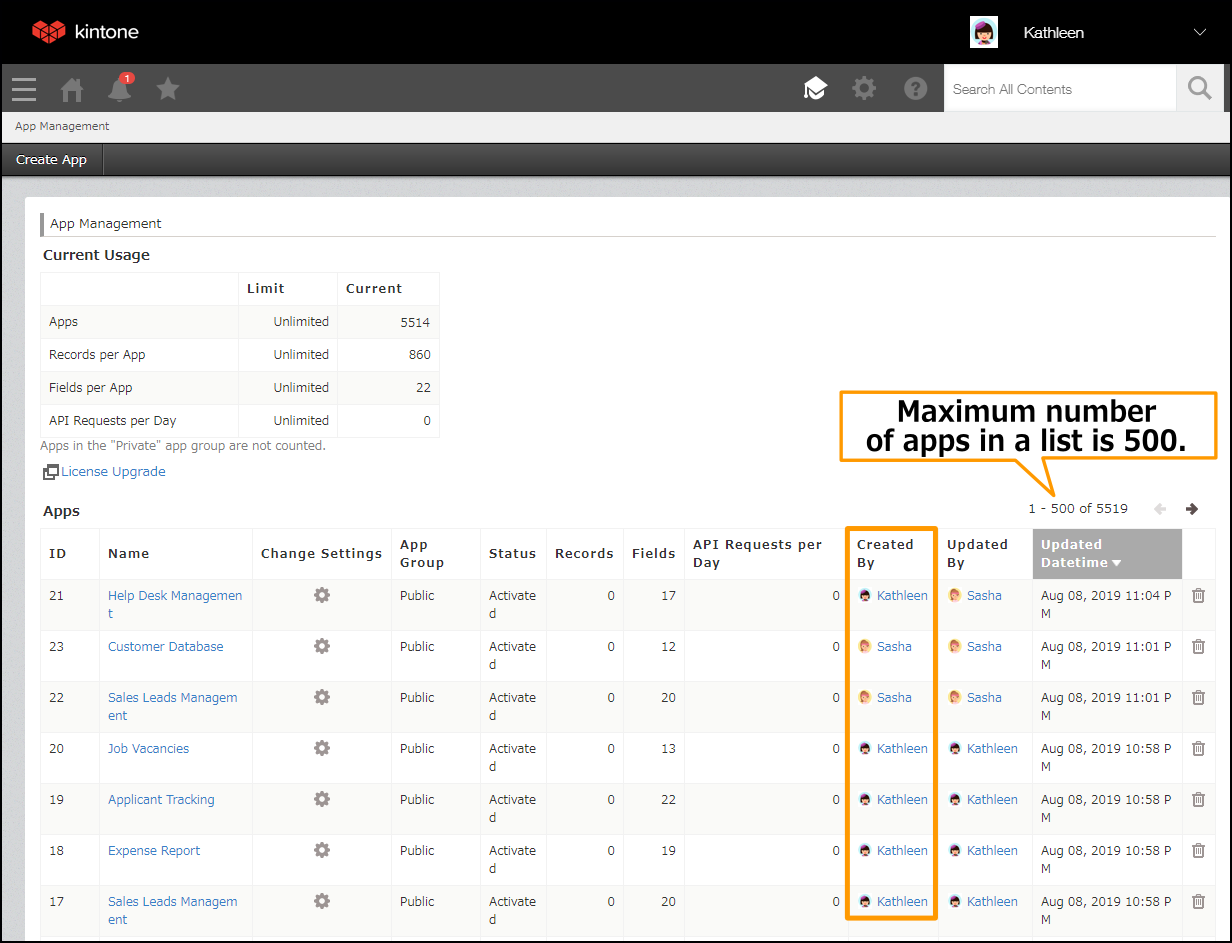Open Sasha's profile in Updated By column

983,596
